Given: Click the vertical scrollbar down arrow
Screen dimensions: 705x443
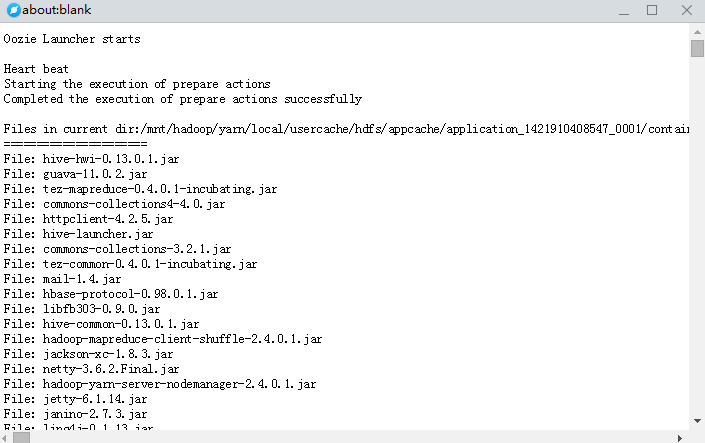Looking at the screenshot, I should 697,421.
